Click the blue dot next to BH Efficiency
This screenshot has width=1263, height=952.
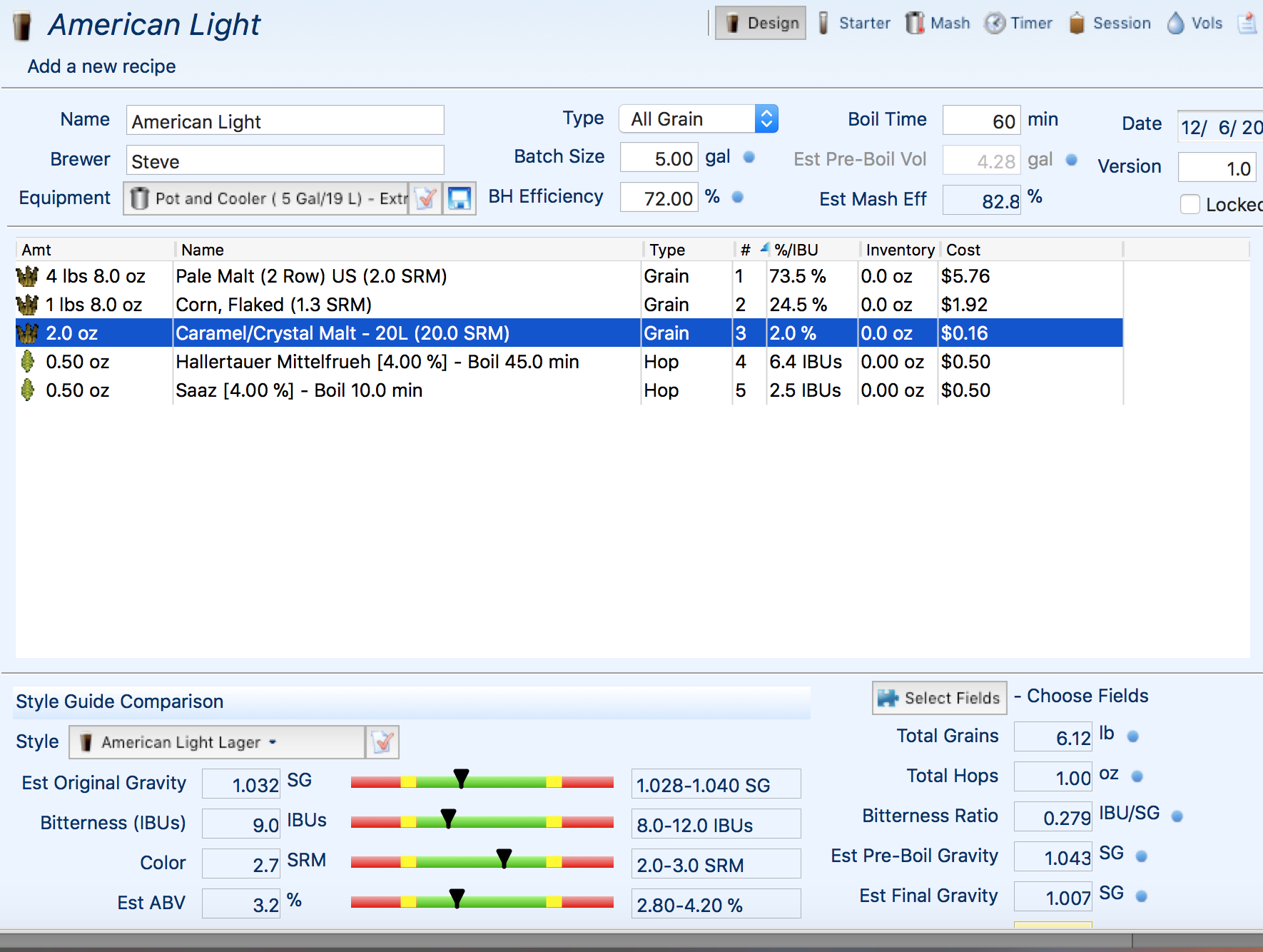(738, 197)
